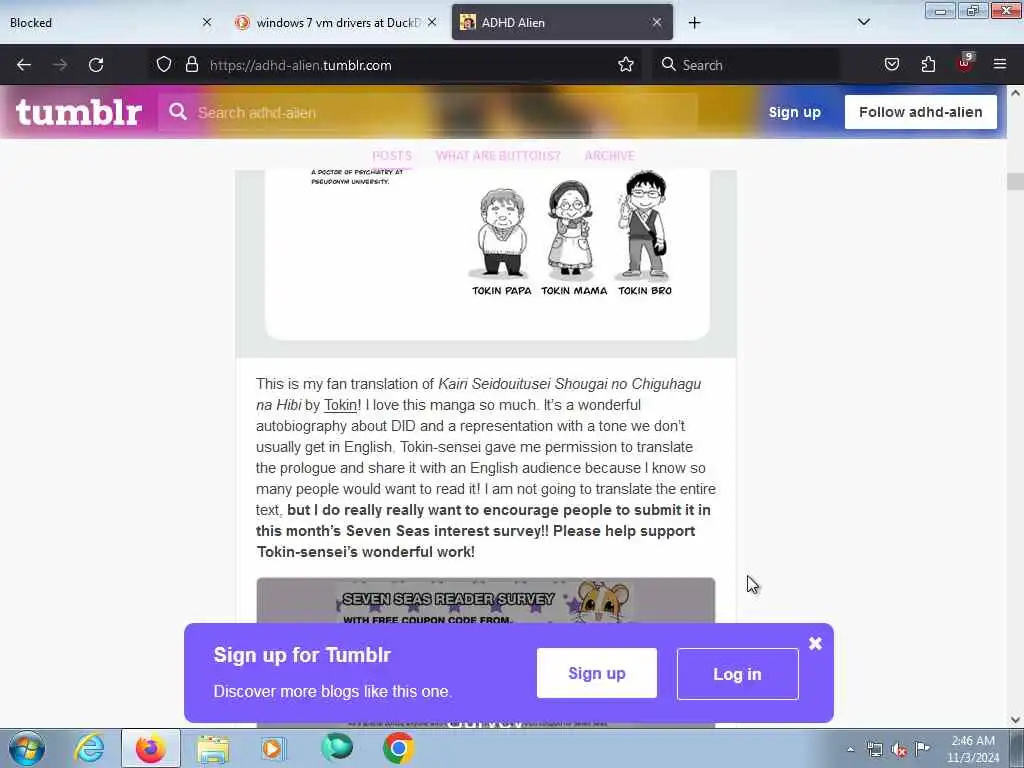Open the Extensions puzzle icon
The height and width of the screenshot is (768, 1024).
pos(928,64)
